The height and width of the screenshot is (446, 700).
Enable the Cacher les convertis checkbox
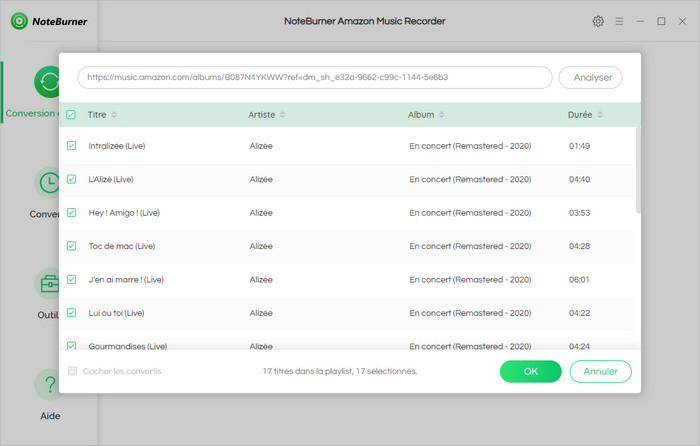(72, 371)
